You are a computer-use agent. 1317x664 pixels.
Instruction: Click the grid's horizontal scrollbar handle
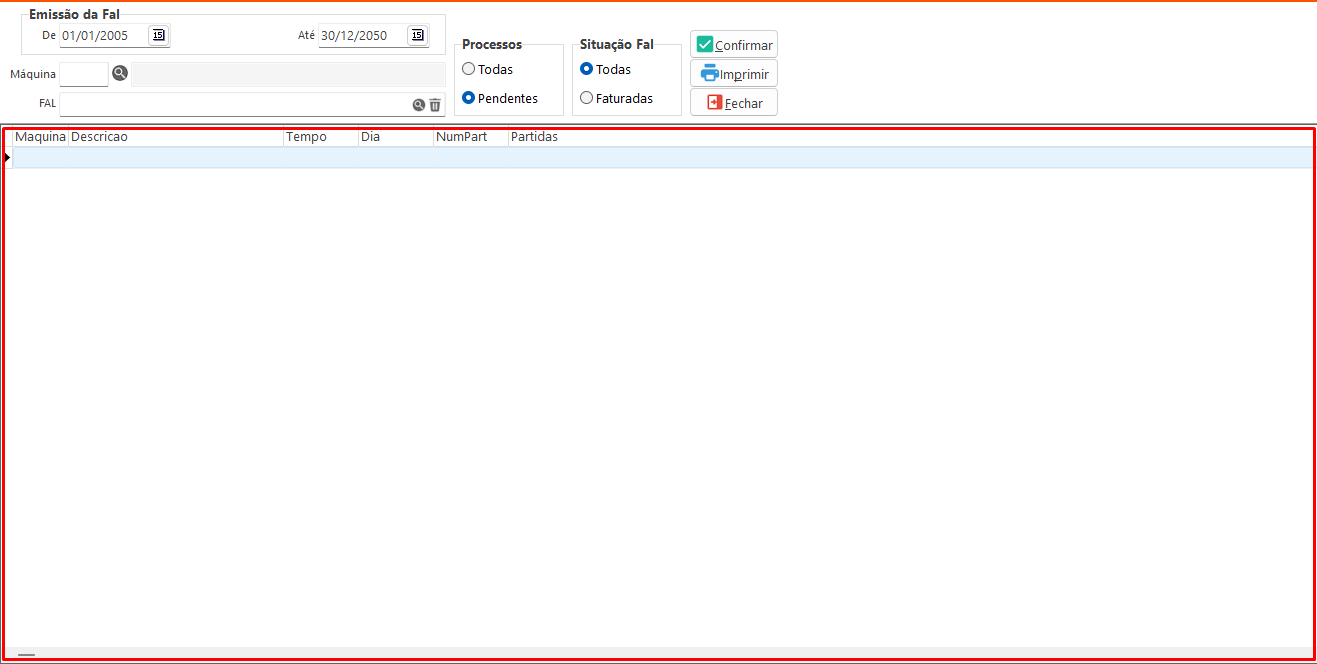tap(26, 655)
